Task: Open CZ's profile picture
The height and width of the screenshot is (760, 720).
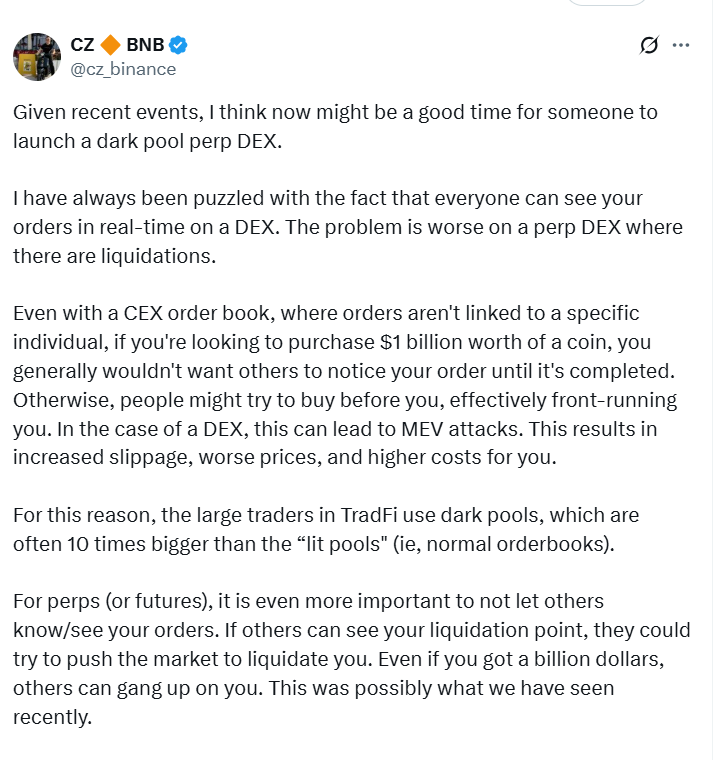Action: coord(37,57)
